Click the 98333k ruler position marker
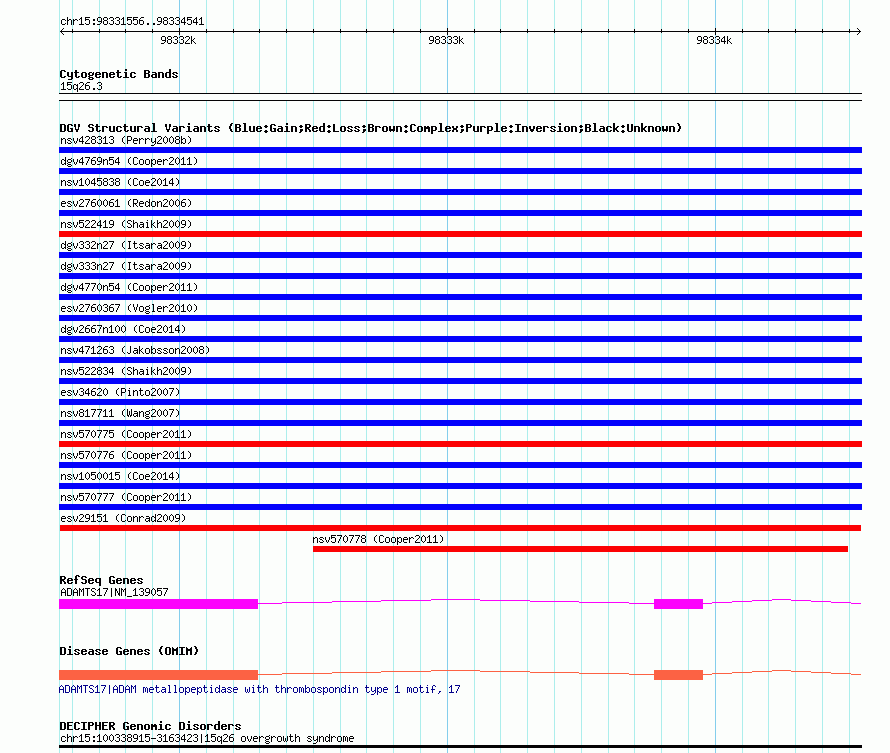This screenshot has height=753, width=890. click(445, 40)
